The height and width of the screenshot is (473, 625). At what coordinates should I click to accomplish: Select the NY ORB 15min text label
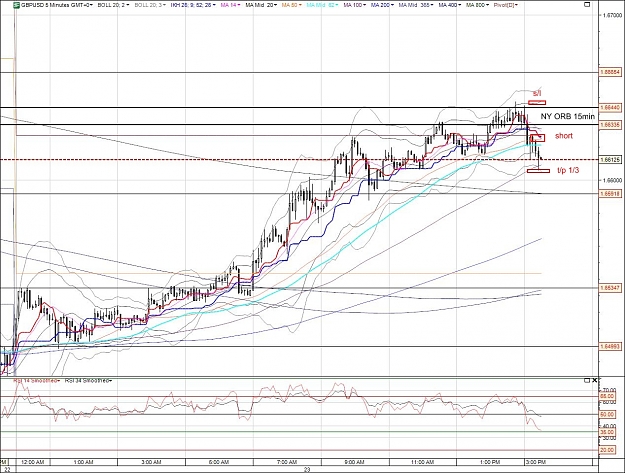click(568, 116)
